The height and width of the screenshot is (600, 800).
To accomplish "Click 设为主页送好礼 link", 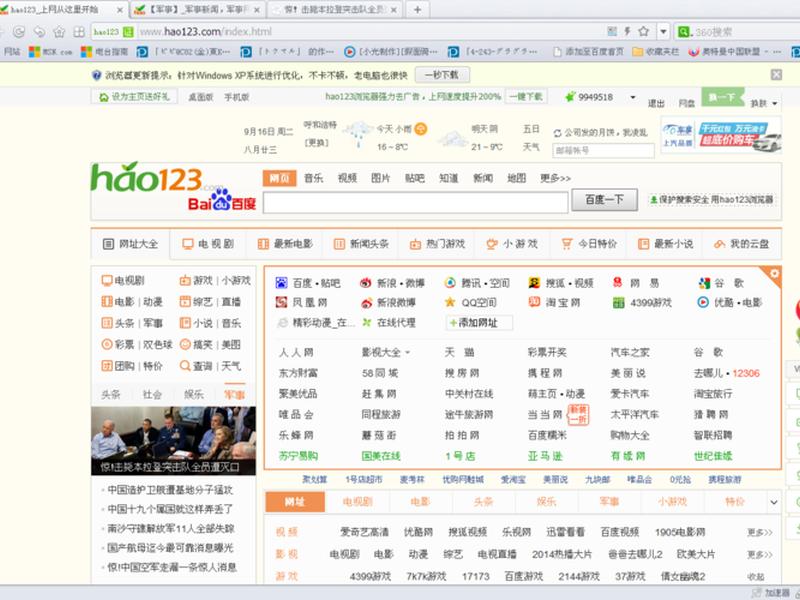I will point(134,96).
